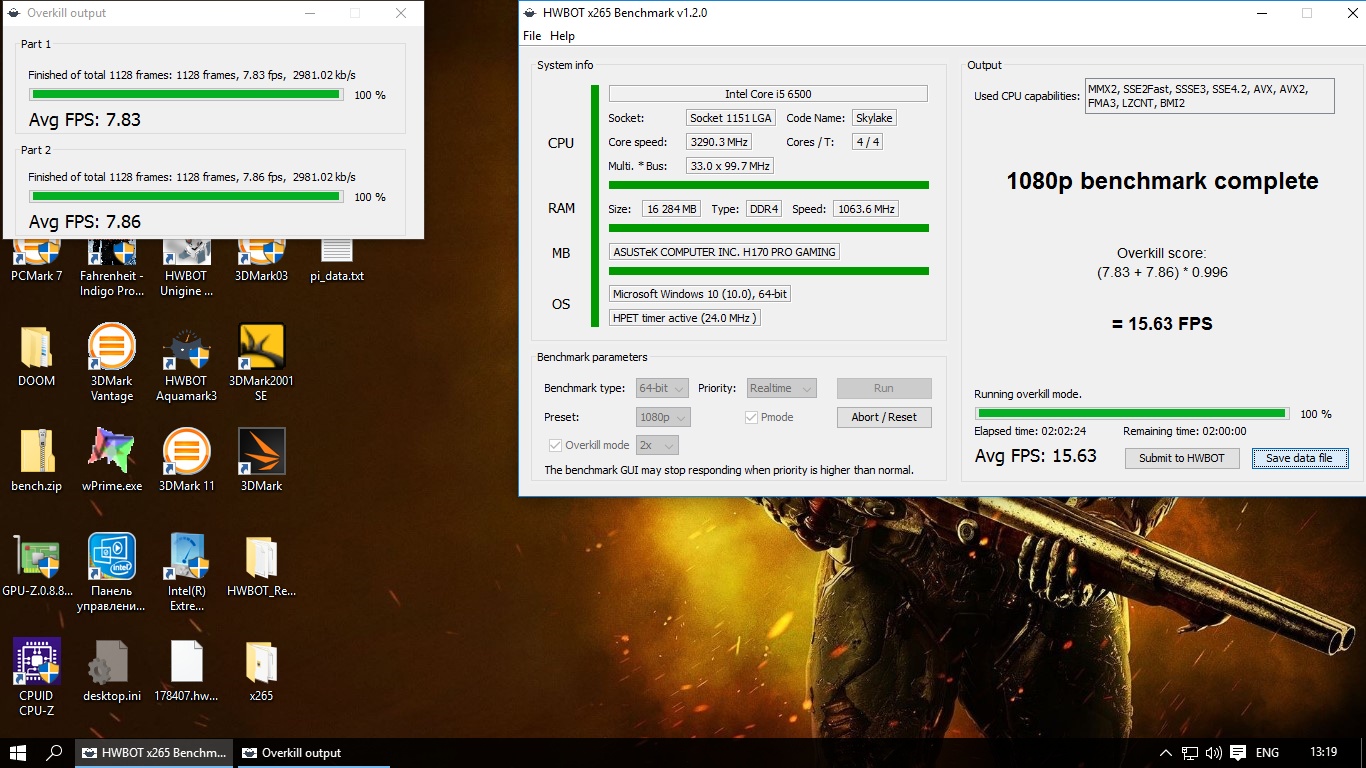1366x768 pixels.
Task: Click the Part 1 progress bar
Action: tap(186, 95)
